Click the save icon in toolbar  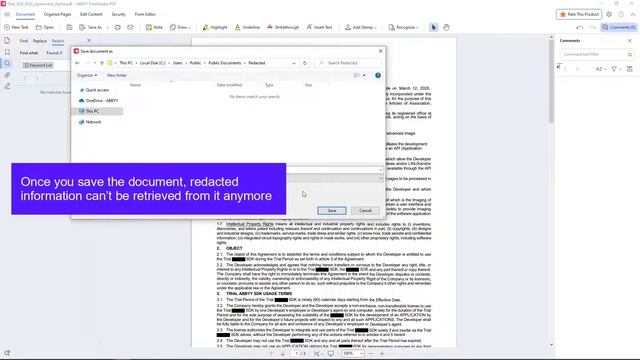[69, 27]
